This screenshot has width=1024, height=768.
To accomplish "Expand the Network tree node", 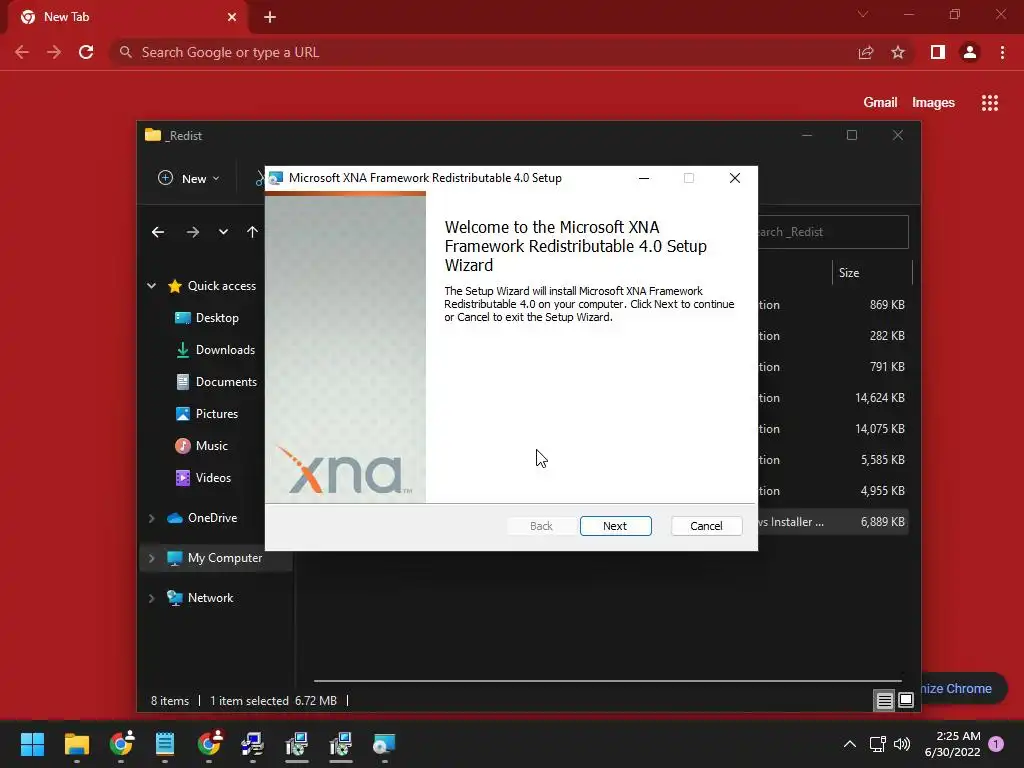I will coord(152,598).
